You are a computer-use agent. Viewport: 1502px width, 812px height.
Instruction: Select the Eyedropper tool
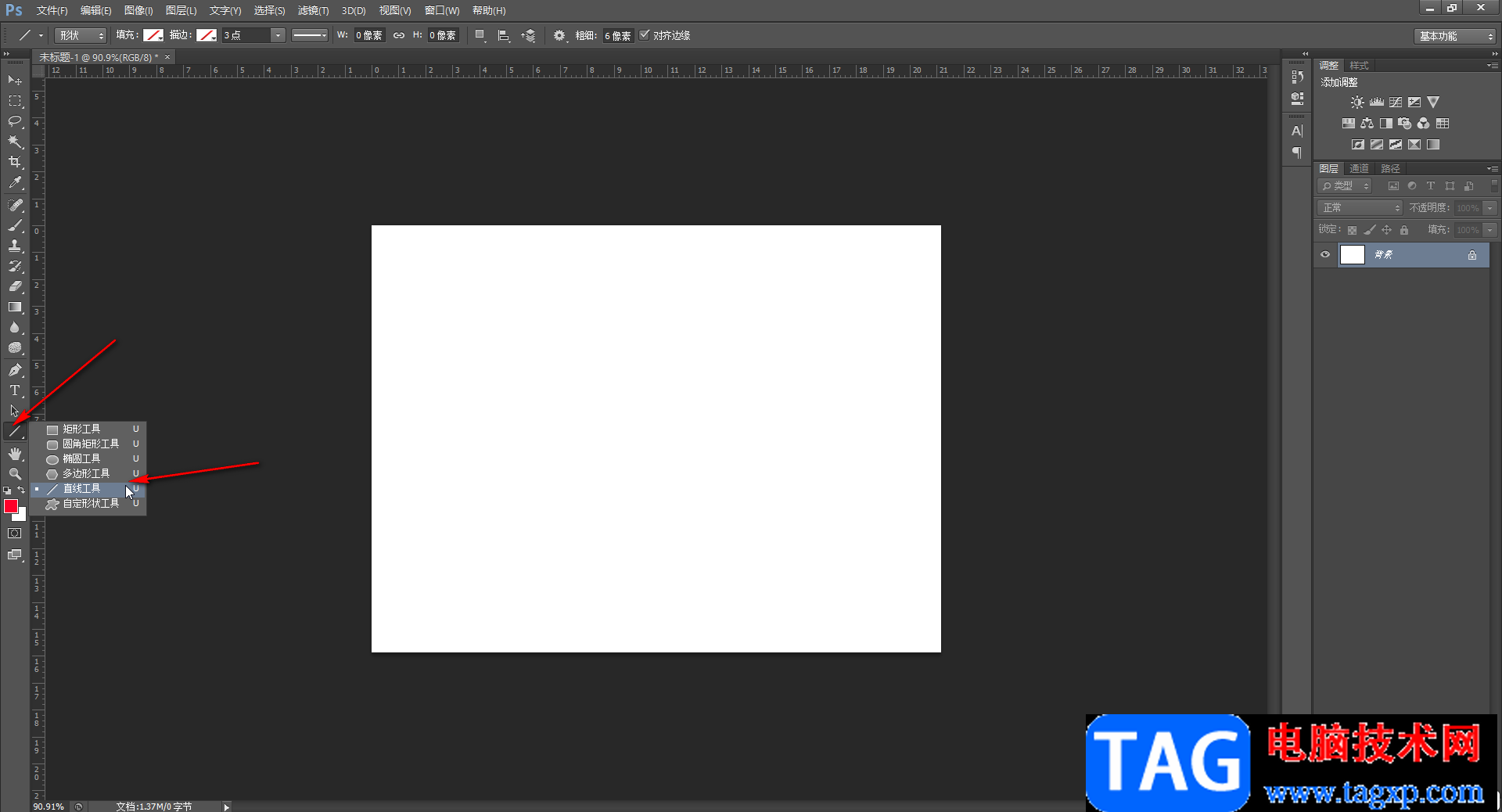pos(15,183)
